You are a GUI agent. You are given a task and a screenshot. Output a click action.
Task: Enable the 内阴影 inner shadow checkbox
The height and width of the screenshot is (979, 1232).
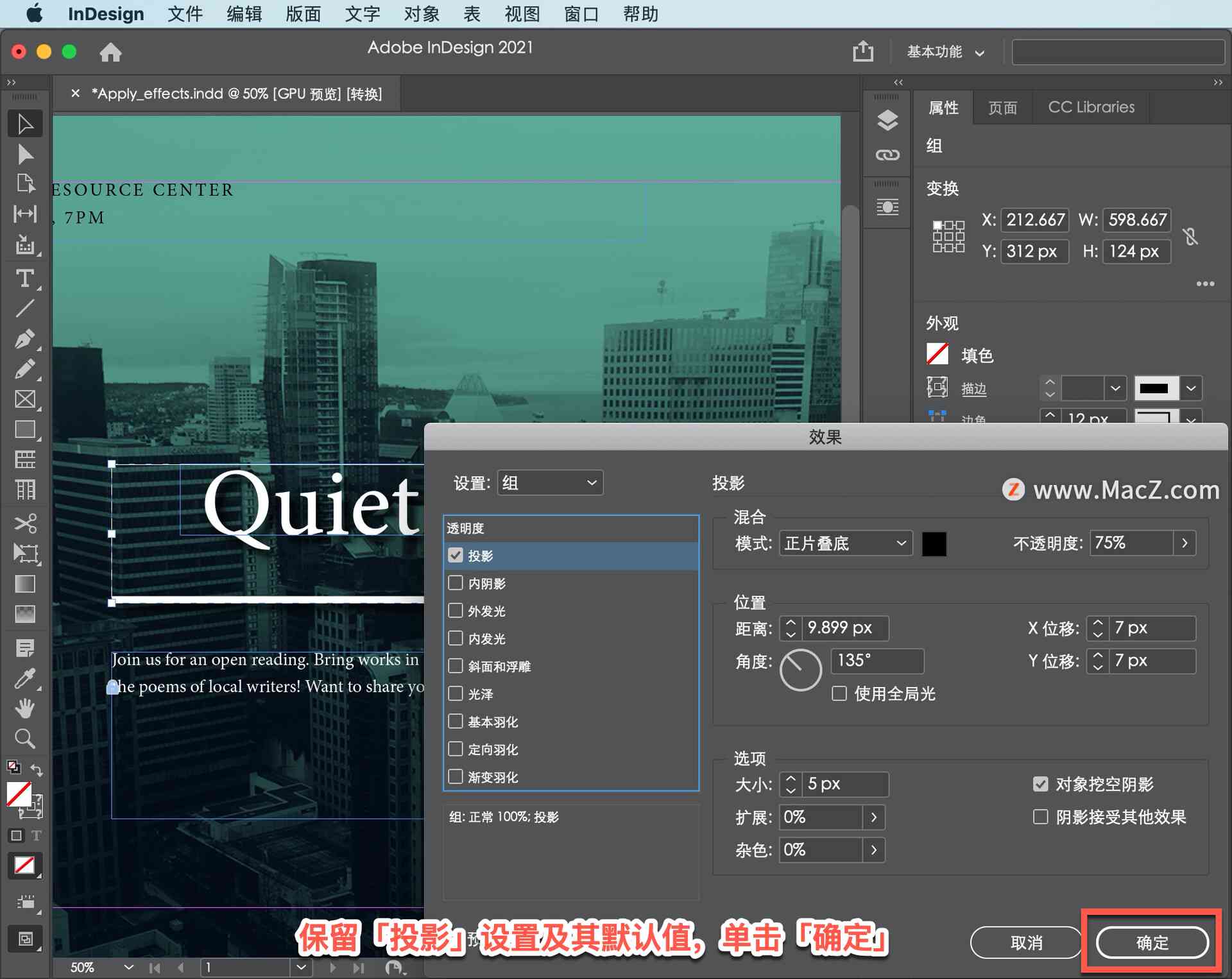coord(456,583)
